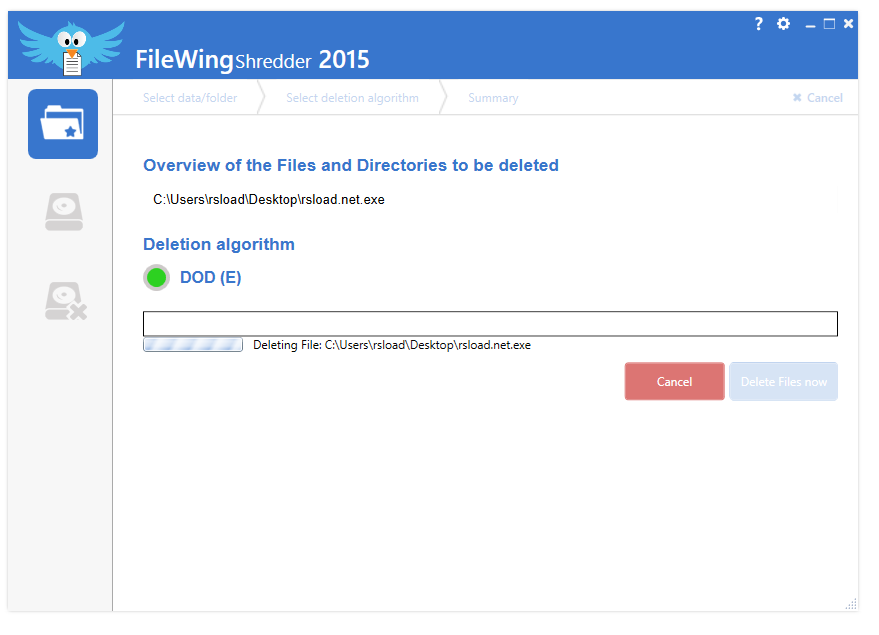The width and height of the screenshot is (879, 635).
Task: Select the disk with X sidebar icon
Action: [x=65, y=301]
